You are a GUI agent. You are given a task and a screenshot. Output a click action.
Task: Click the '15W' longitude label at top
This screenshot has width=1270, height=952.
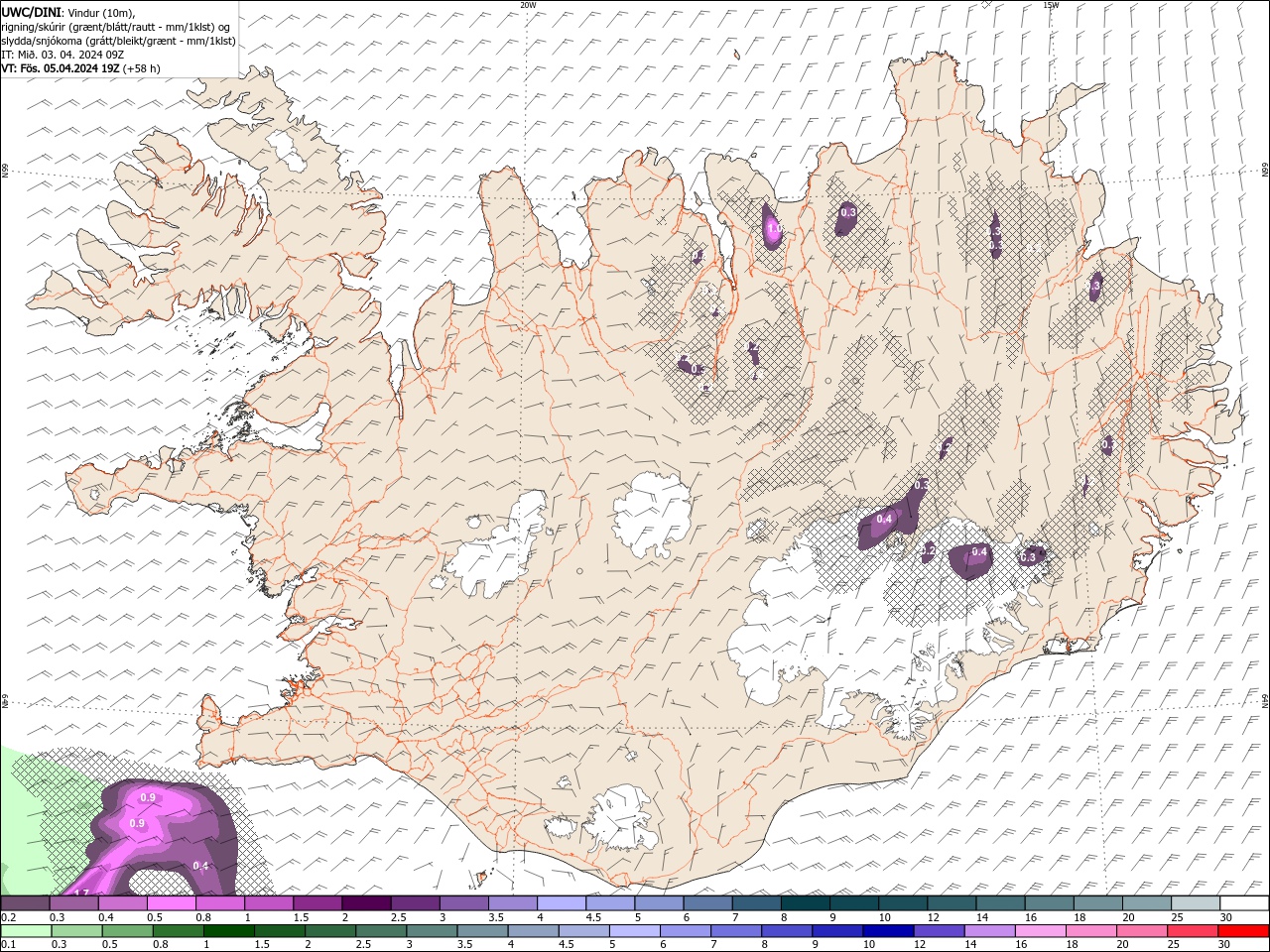[1051, 5]
